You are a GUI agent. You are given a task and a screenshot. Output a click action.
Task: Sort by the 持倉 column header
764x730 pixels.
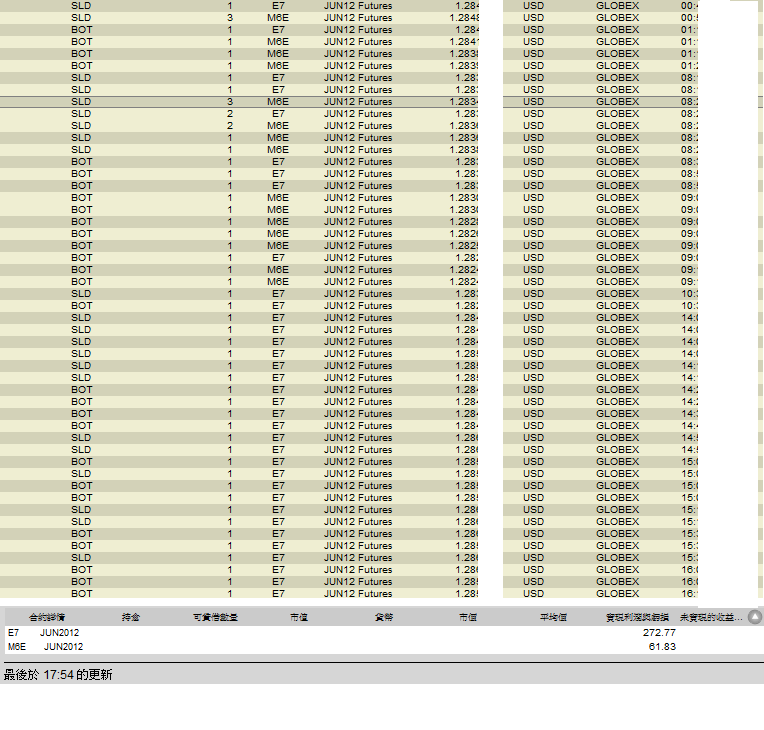pyautogui.click(x=131, y=617)
